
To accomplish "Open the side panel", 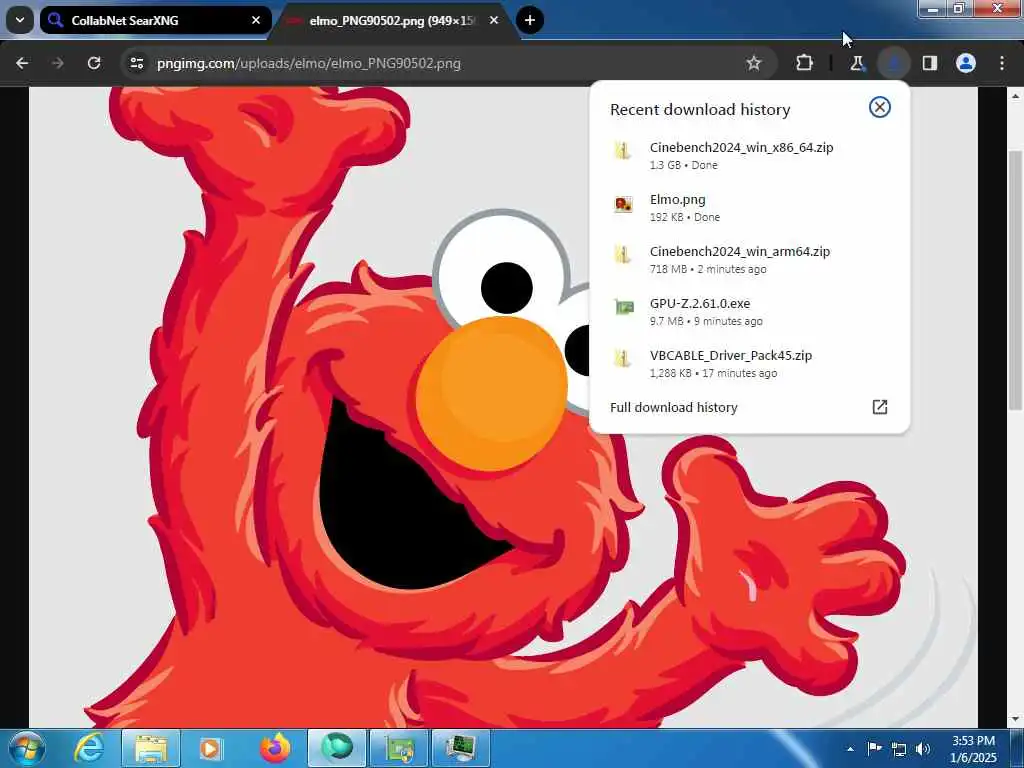I will pyautogui.click(x=929, y=63).
